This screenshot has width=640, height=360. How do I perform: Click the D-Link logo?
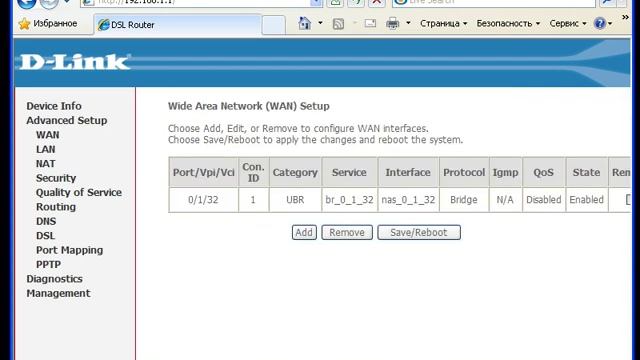75,62
